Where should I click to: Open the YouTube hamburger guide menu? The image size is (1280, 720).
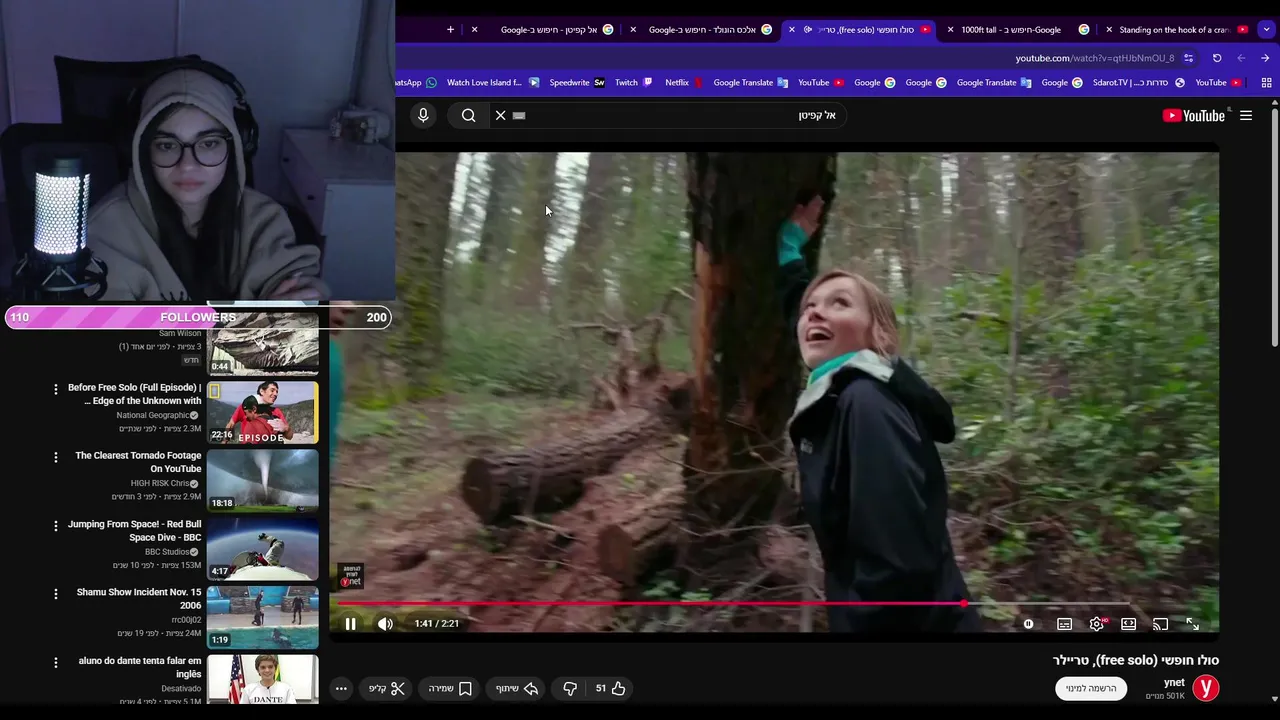tap(1246, 115)
